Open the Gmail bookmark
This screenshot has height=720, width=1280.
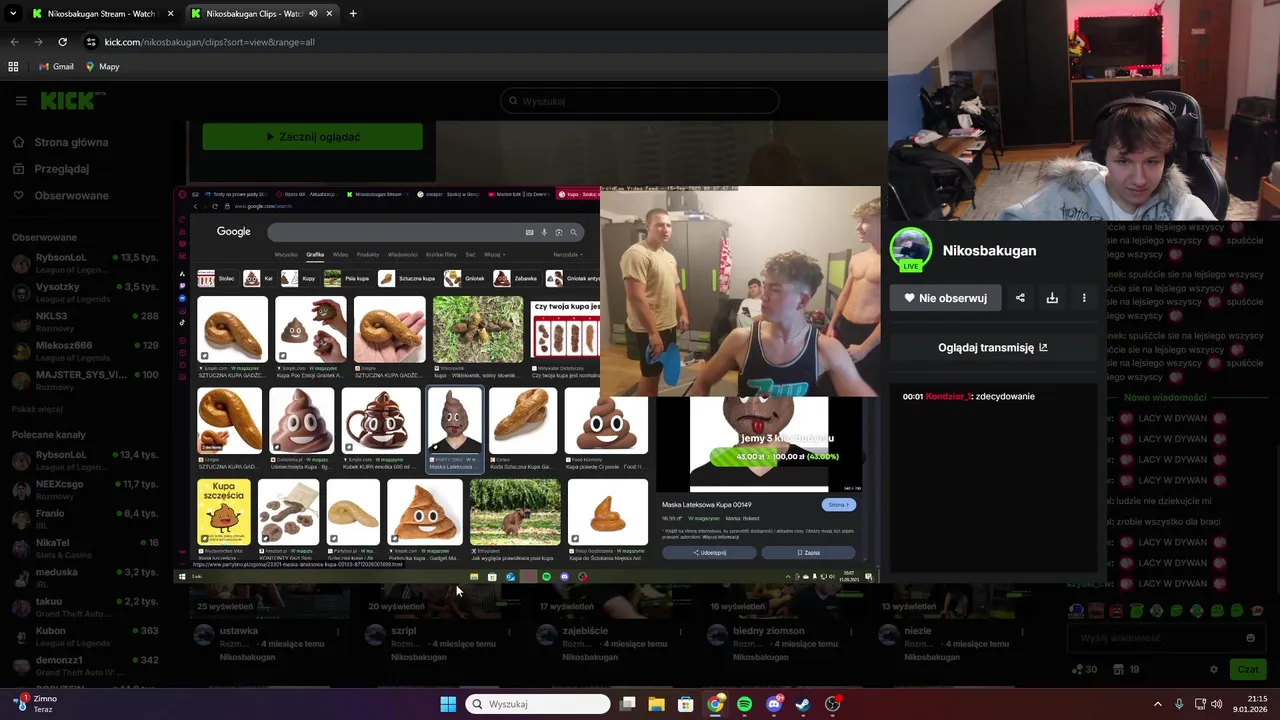tap(56, 66)
